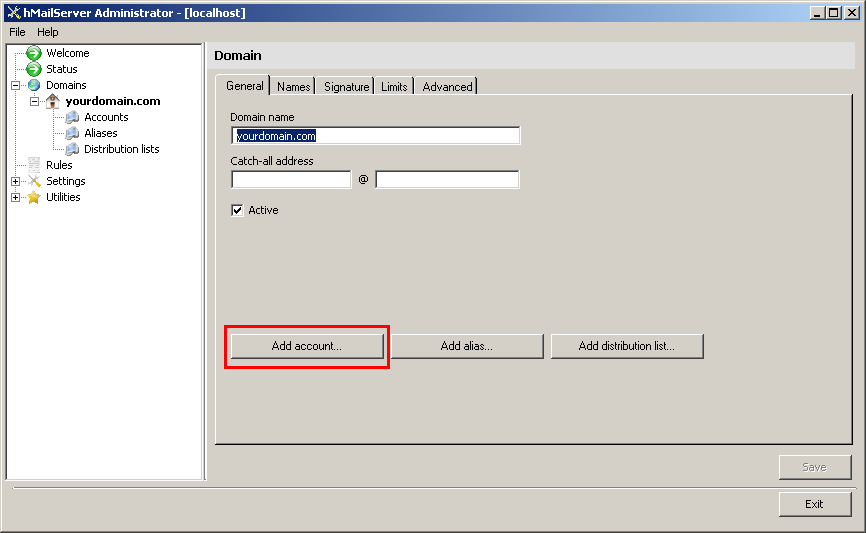Click the Add alias... button

click(467, 346)
